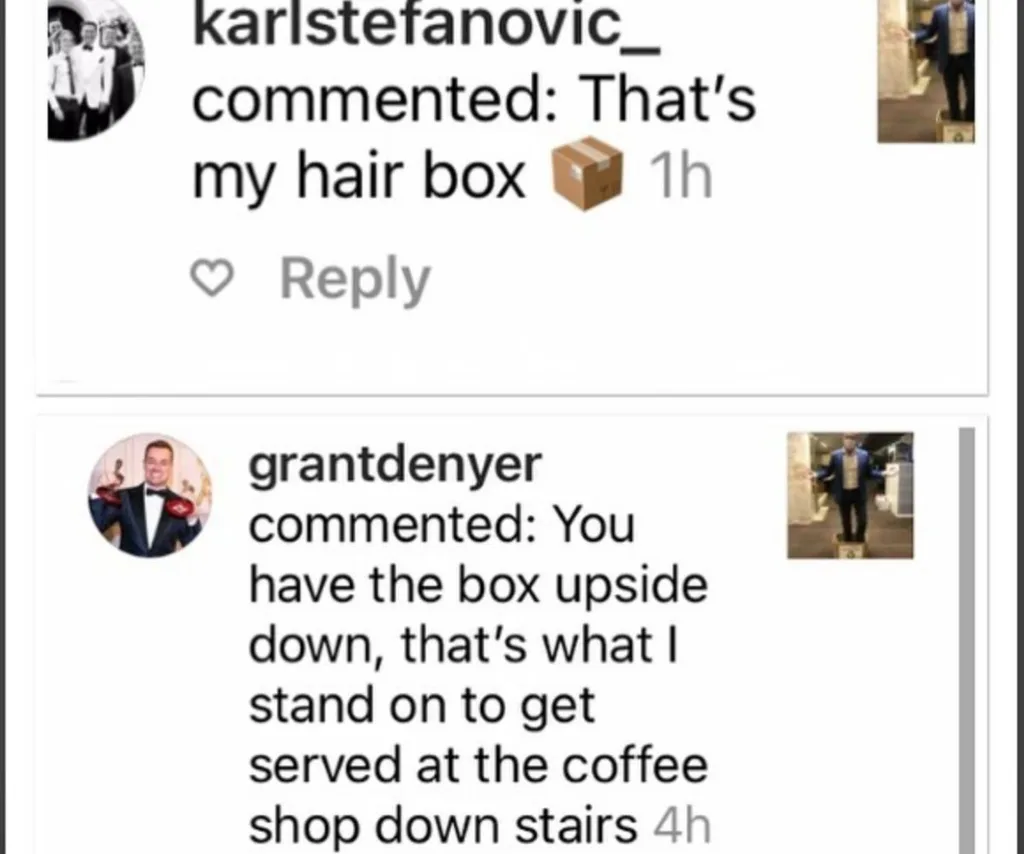Viewport: 1024px width, 854px height.
Task: Visit the karlstefanovic_ username link
Action: pos(426,25)
